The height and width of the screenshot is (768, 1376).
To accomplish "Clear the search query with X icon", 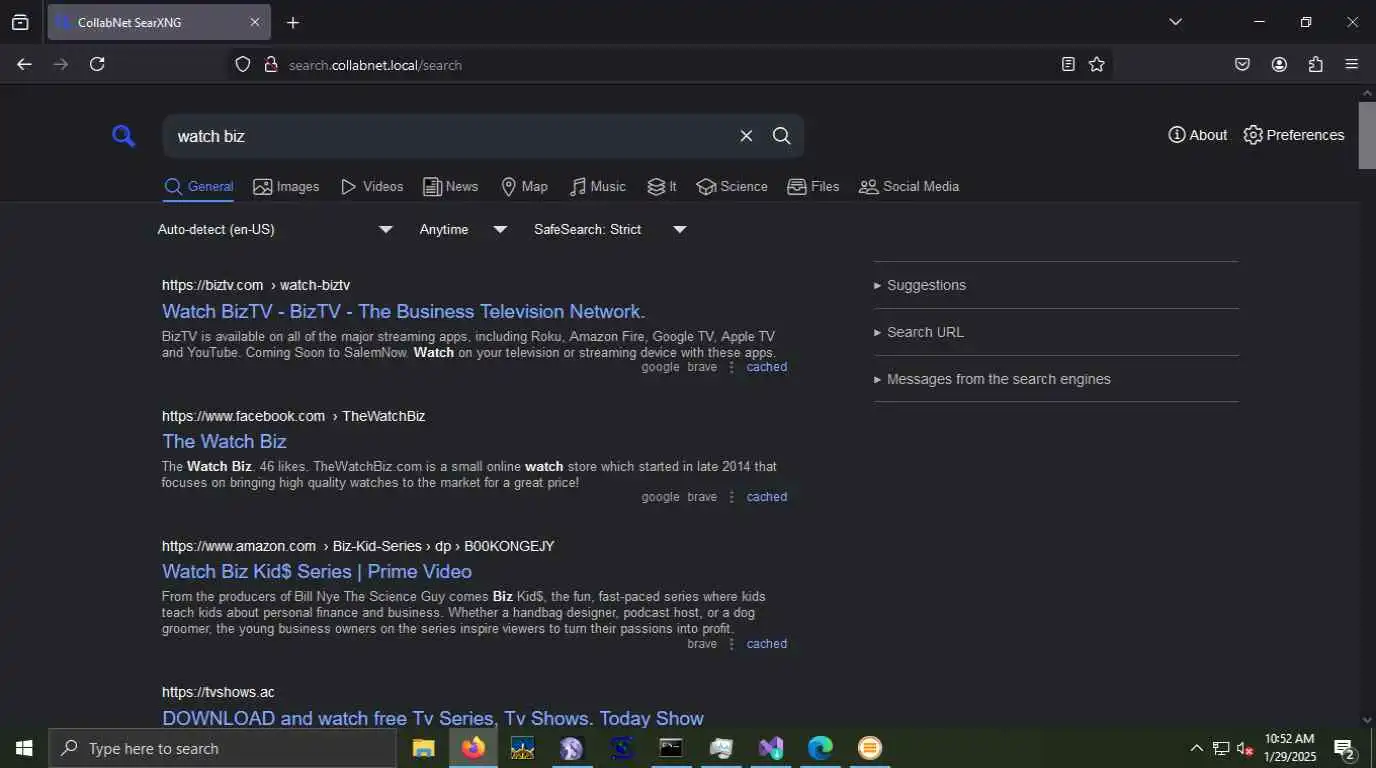I will pyautogui.click(x=746, y=136).
